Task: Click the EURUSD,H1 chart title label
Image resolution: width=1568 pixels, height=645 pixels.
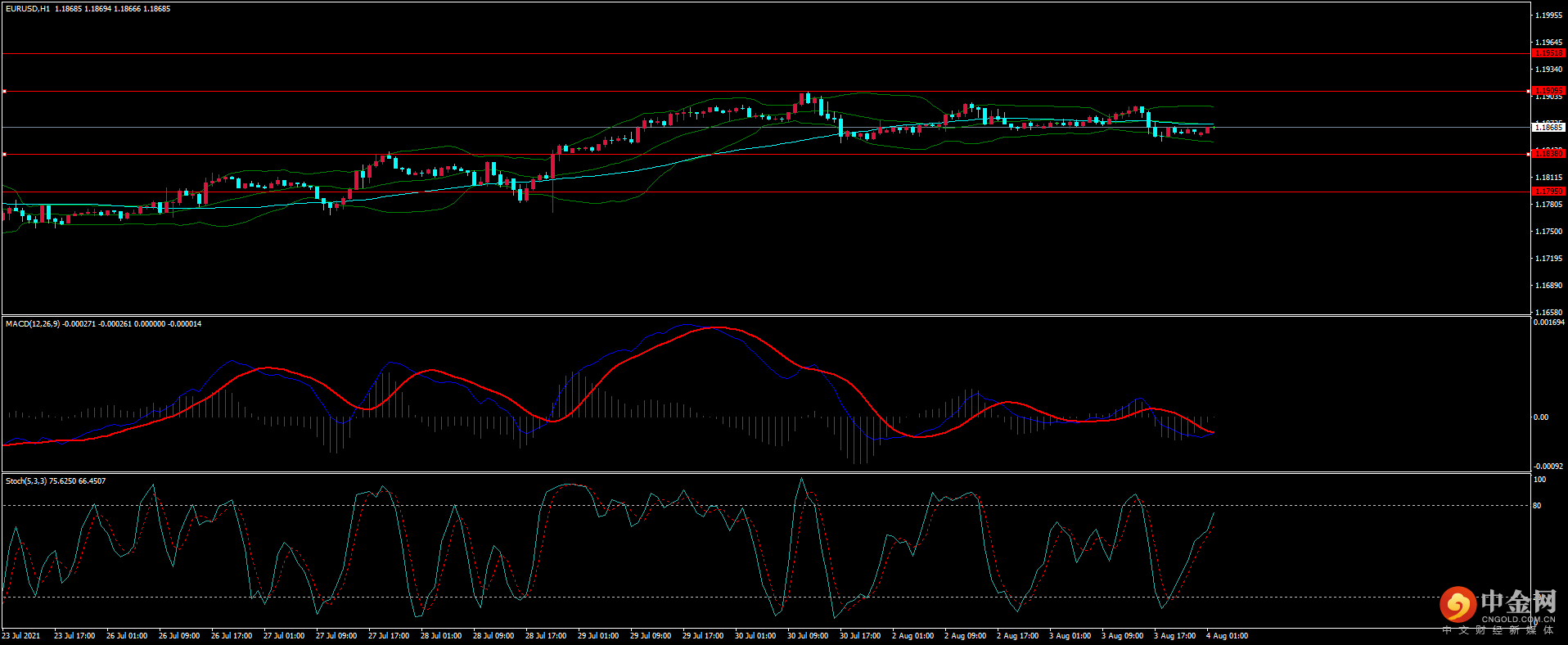Action: coord(28,9)
